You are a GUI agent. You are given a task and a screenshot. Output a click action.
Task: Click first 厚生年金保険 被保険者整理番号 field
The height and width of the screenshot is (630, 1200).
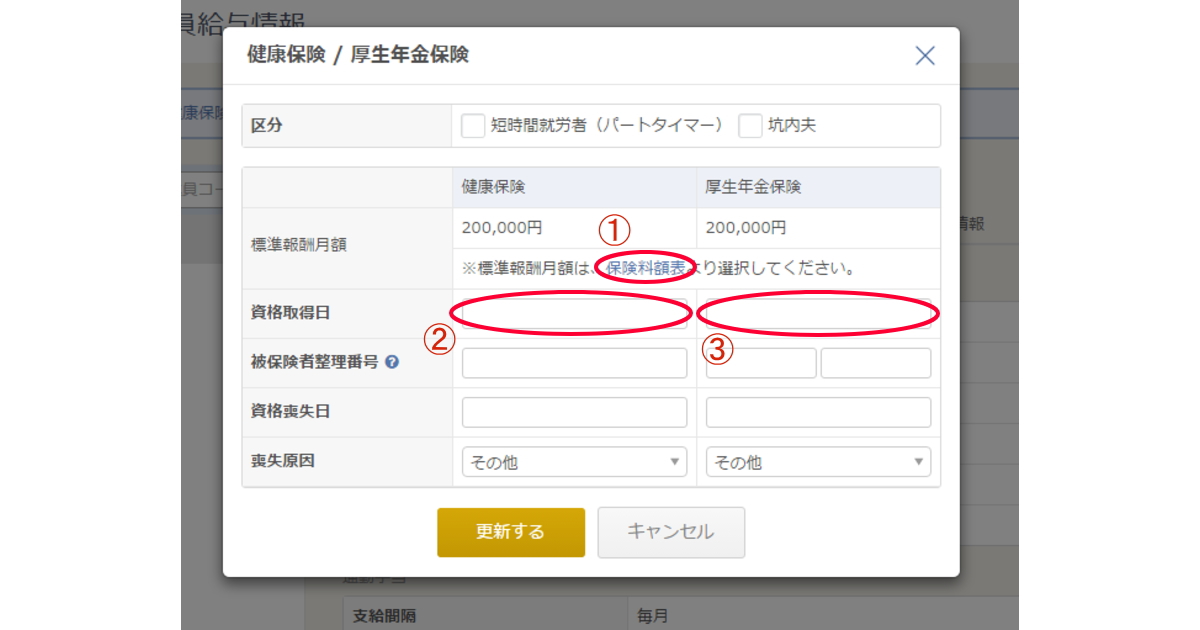(761, 363)
